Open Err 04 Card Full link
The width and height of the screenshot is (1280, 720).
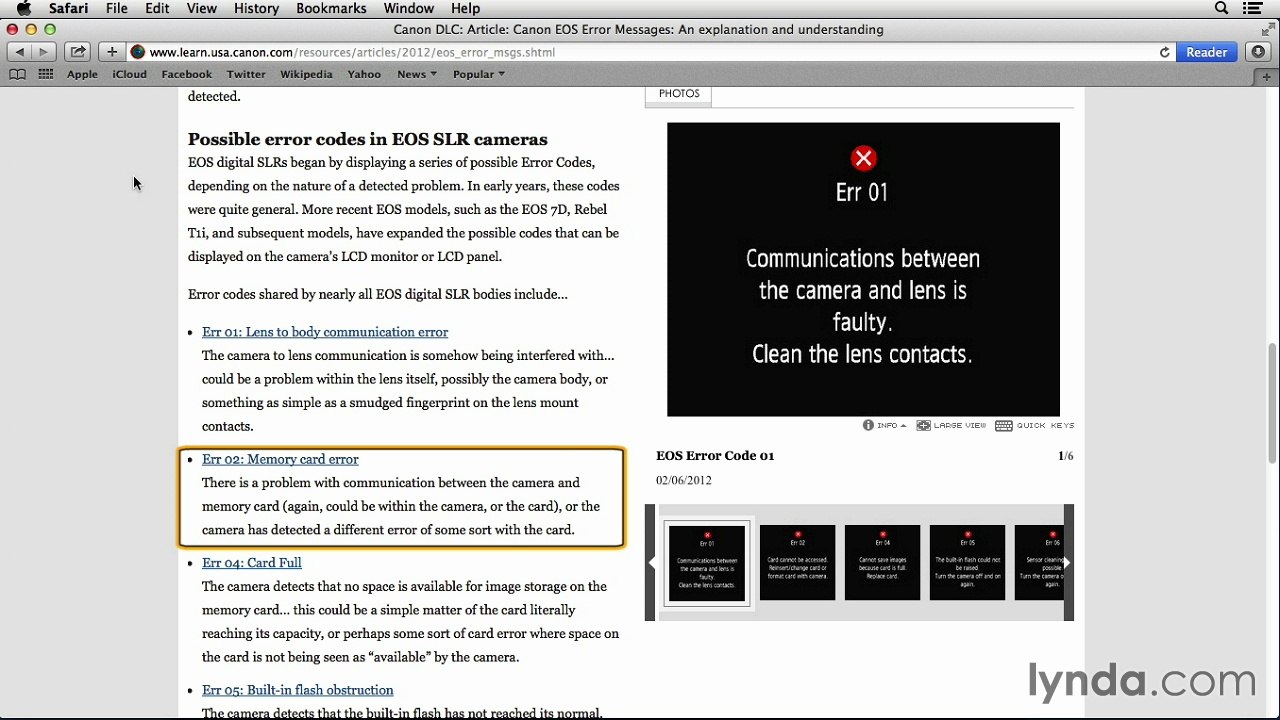252,563
